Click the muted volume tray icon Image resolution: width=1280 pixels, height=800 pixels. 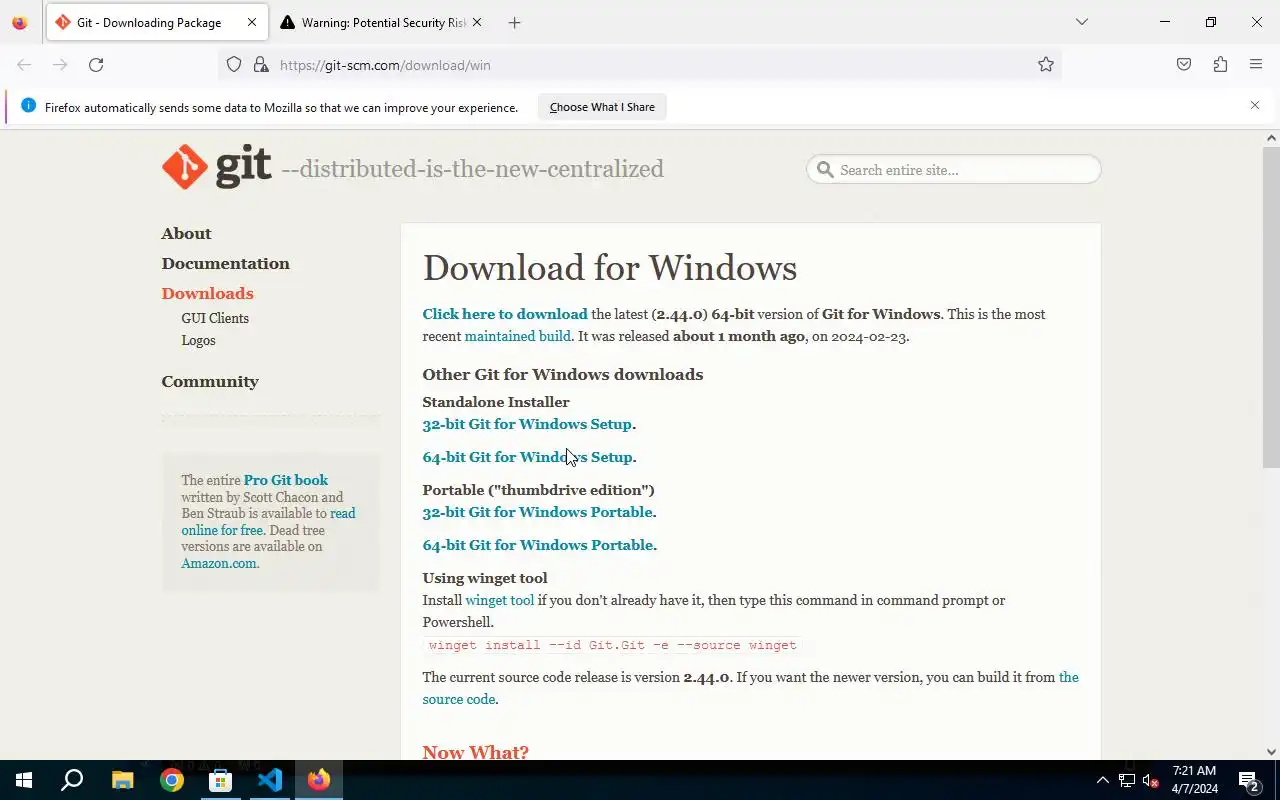click(1150, 780)
